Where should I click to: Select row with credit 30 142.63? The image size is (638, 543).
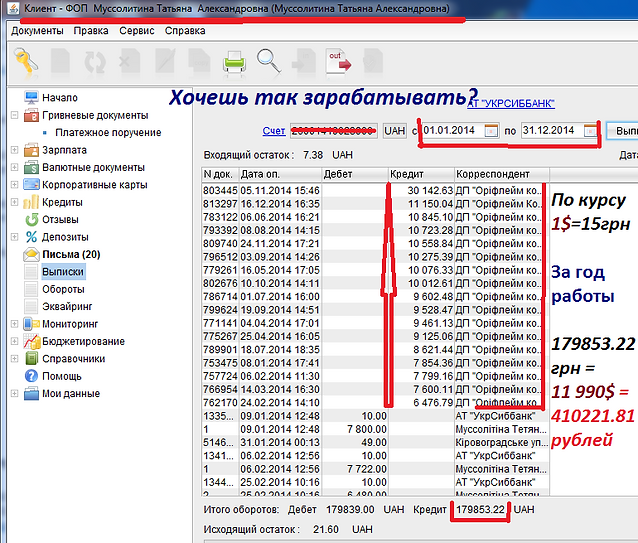pos(375,190)
